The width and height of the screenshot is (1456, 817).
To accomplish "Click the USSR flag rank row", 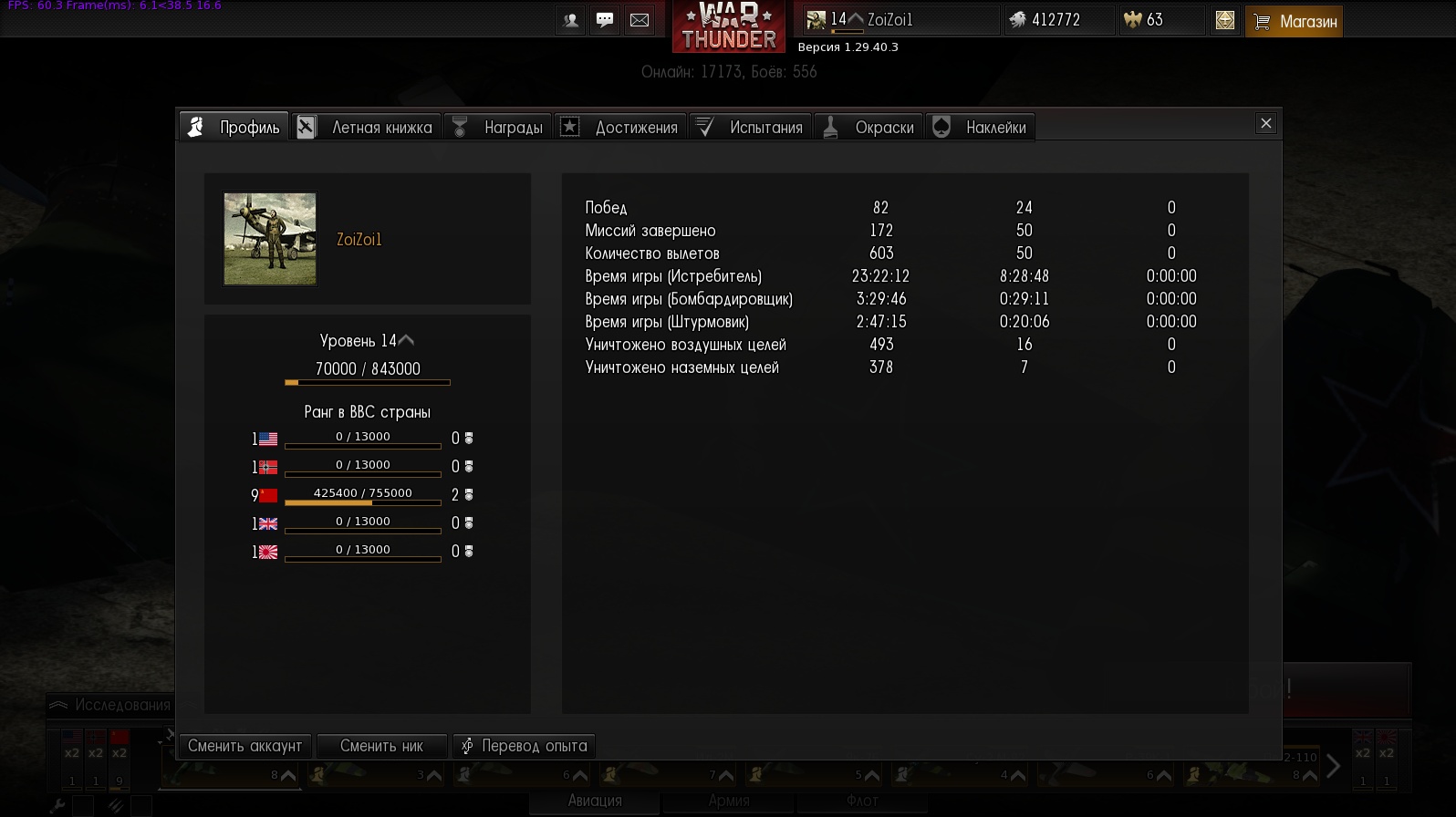I will point(362,495).
